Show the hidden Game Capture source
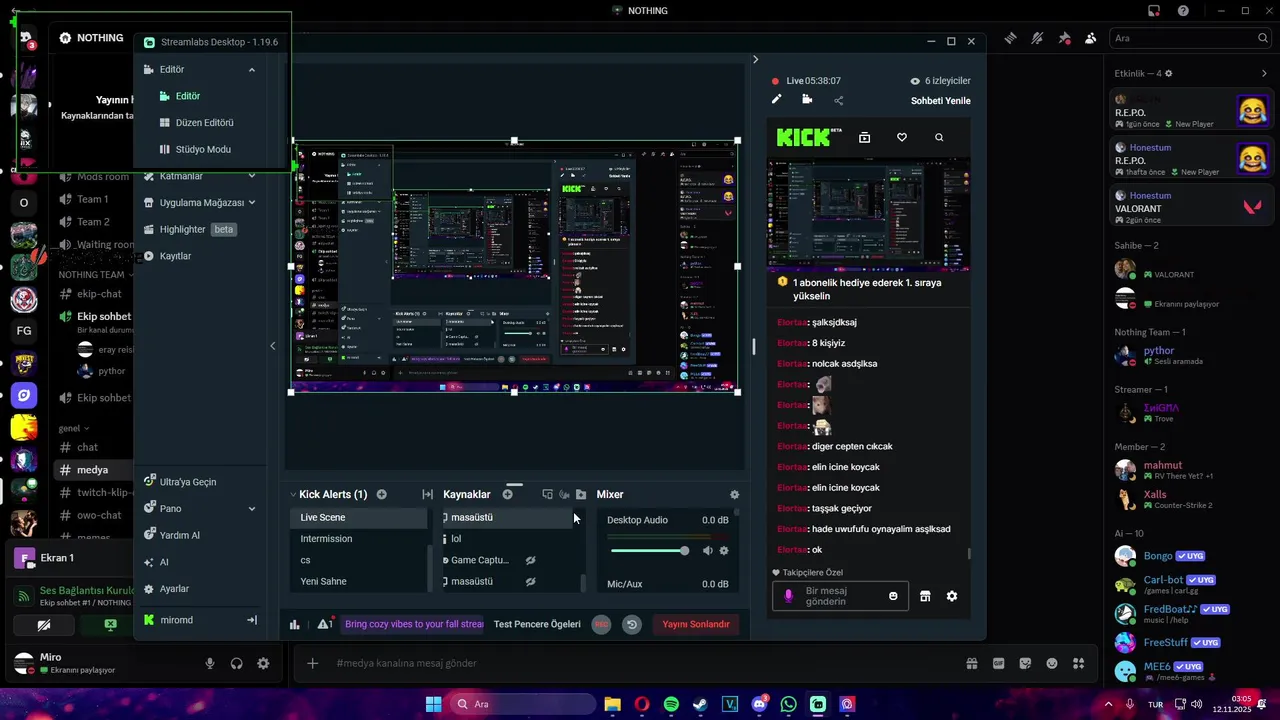Image resolution: width=1280 pixels, height=720 pixels. pos(531,560)
